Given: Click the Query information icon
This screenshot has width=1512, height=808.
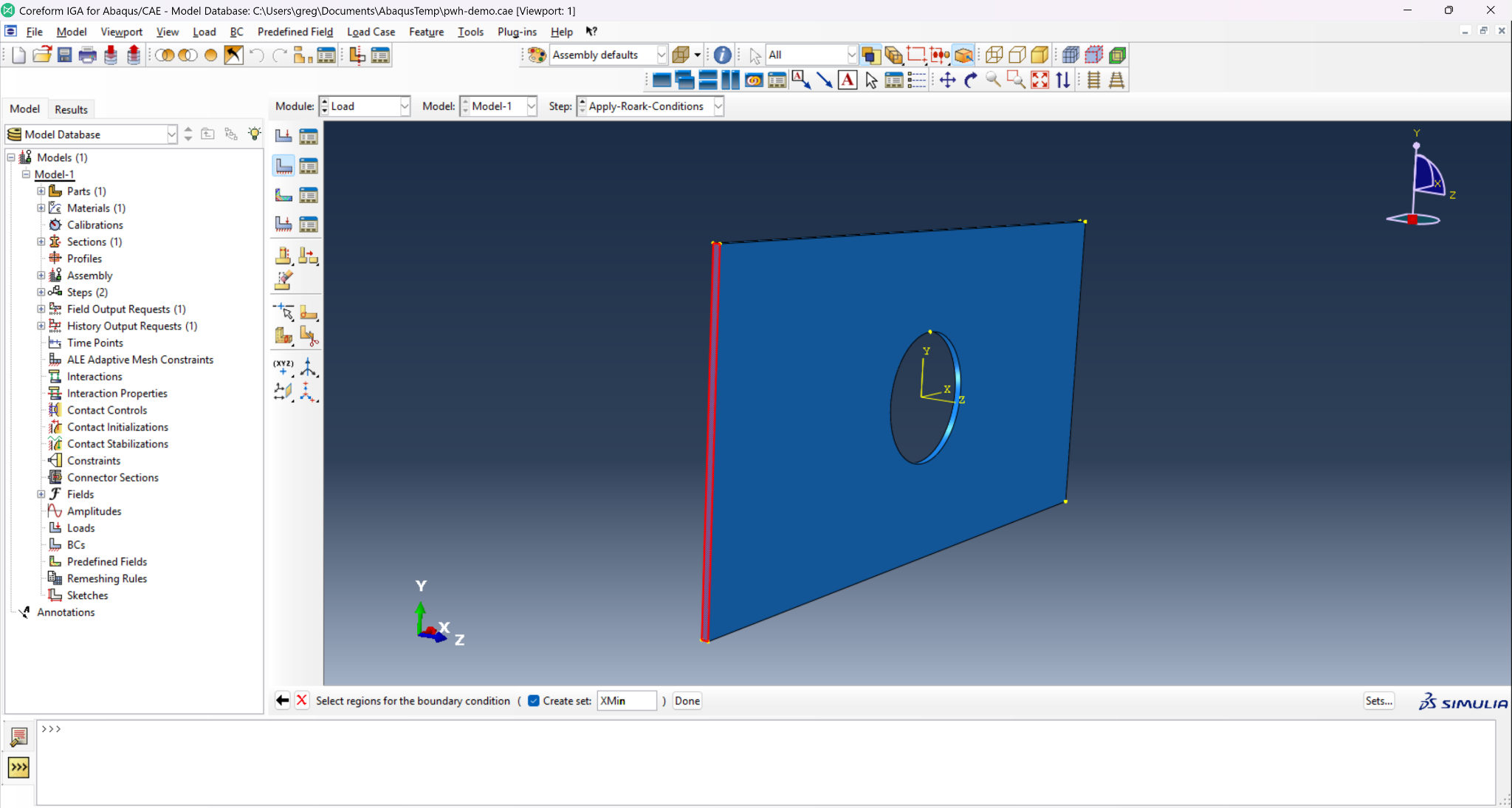Looking at the screenshot, I should (723, 55).
